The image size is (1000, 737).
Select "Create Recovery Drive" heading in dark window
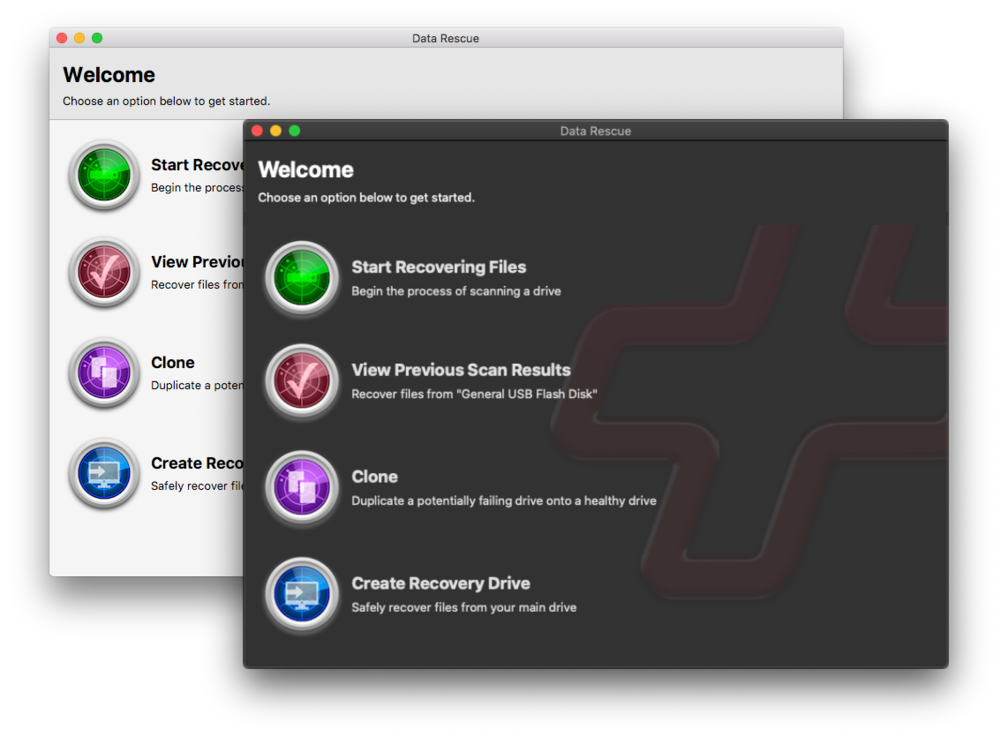441,583
